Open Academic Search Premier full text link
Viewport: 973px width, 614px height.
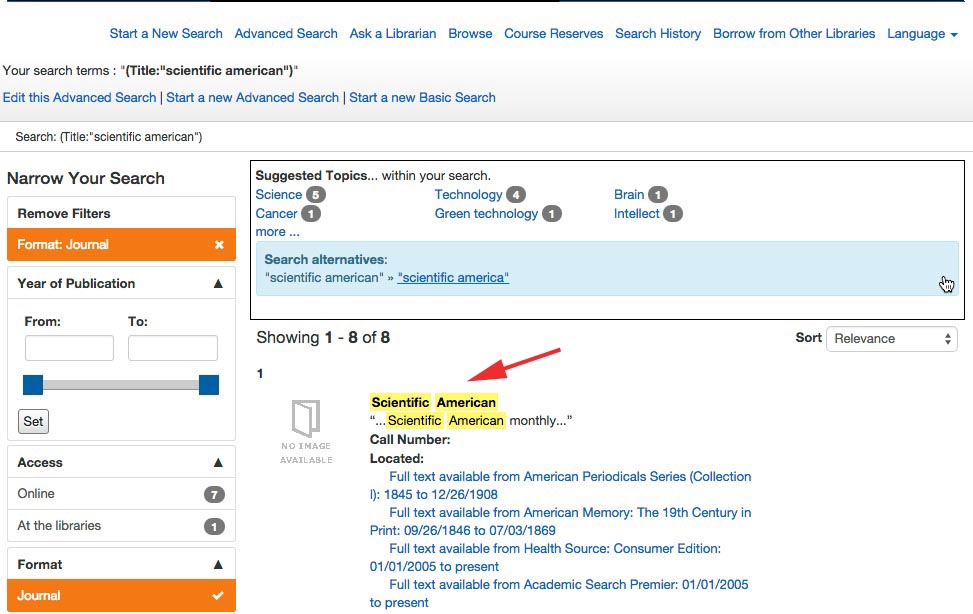[x=559, y=594]
